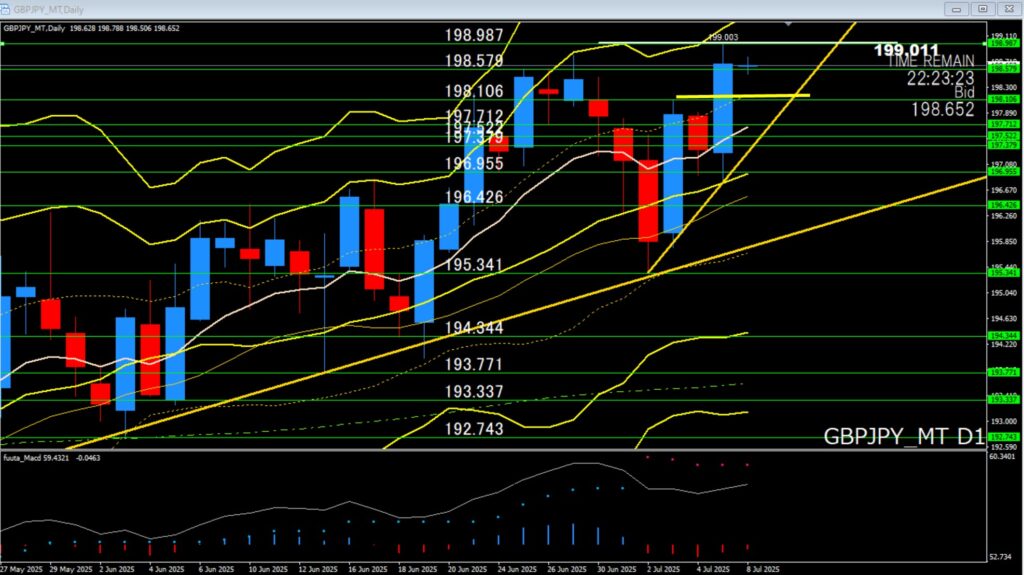Image resolution: width=1024 pixels, height=575 pixels.
Task: Click the white 193.337 level label on chart
Action: click(474, 392)
